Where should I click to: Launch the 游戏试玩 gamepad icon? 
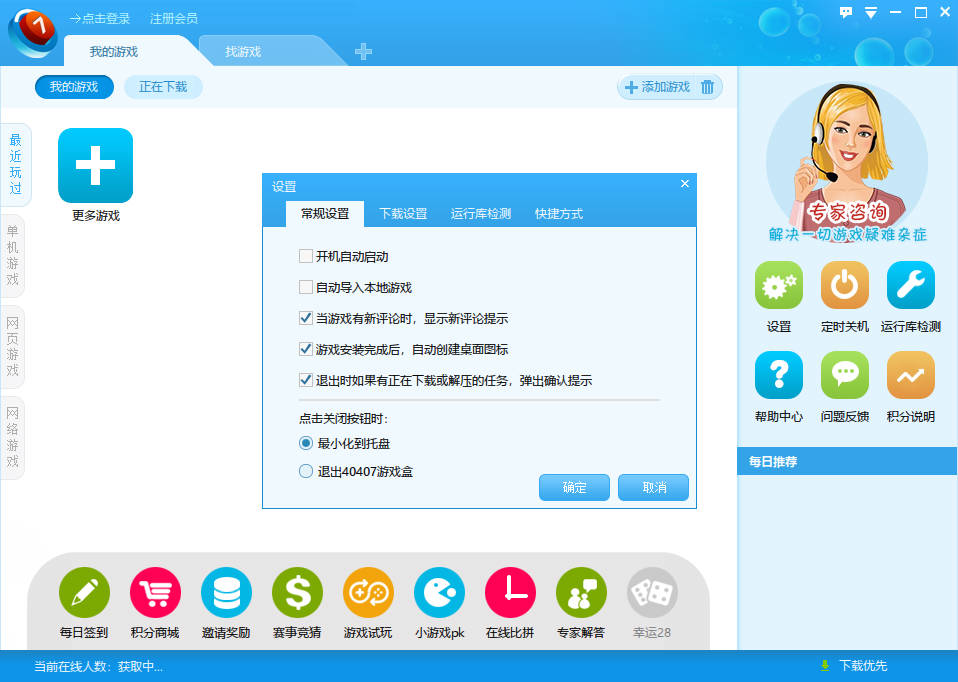[x=368, y=592]
